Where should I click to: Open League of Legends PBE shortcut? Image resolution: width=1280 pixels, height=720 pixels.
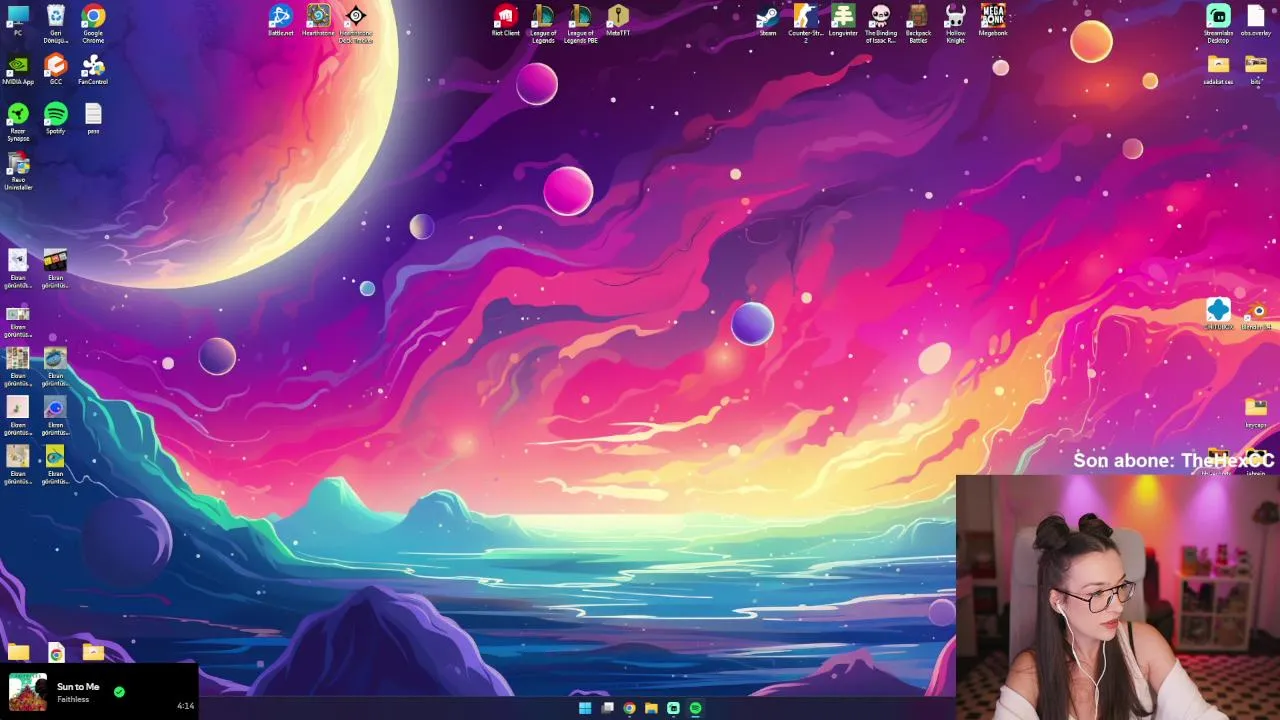[x=581, y=24]
